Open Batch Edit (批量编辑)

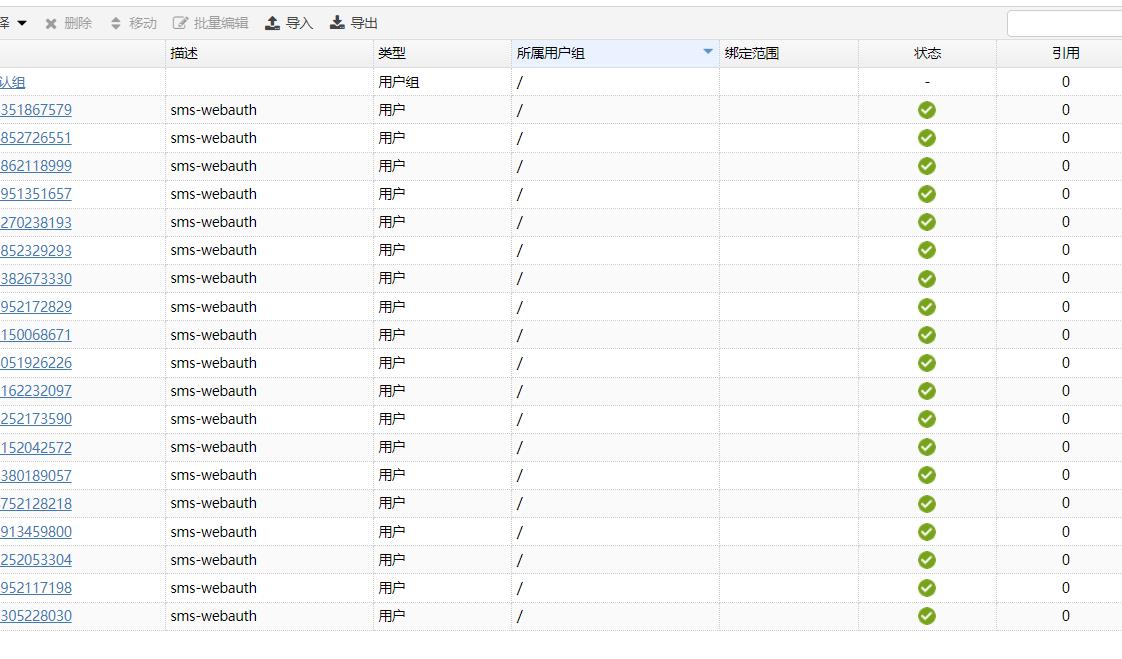[x=210, y=23]
